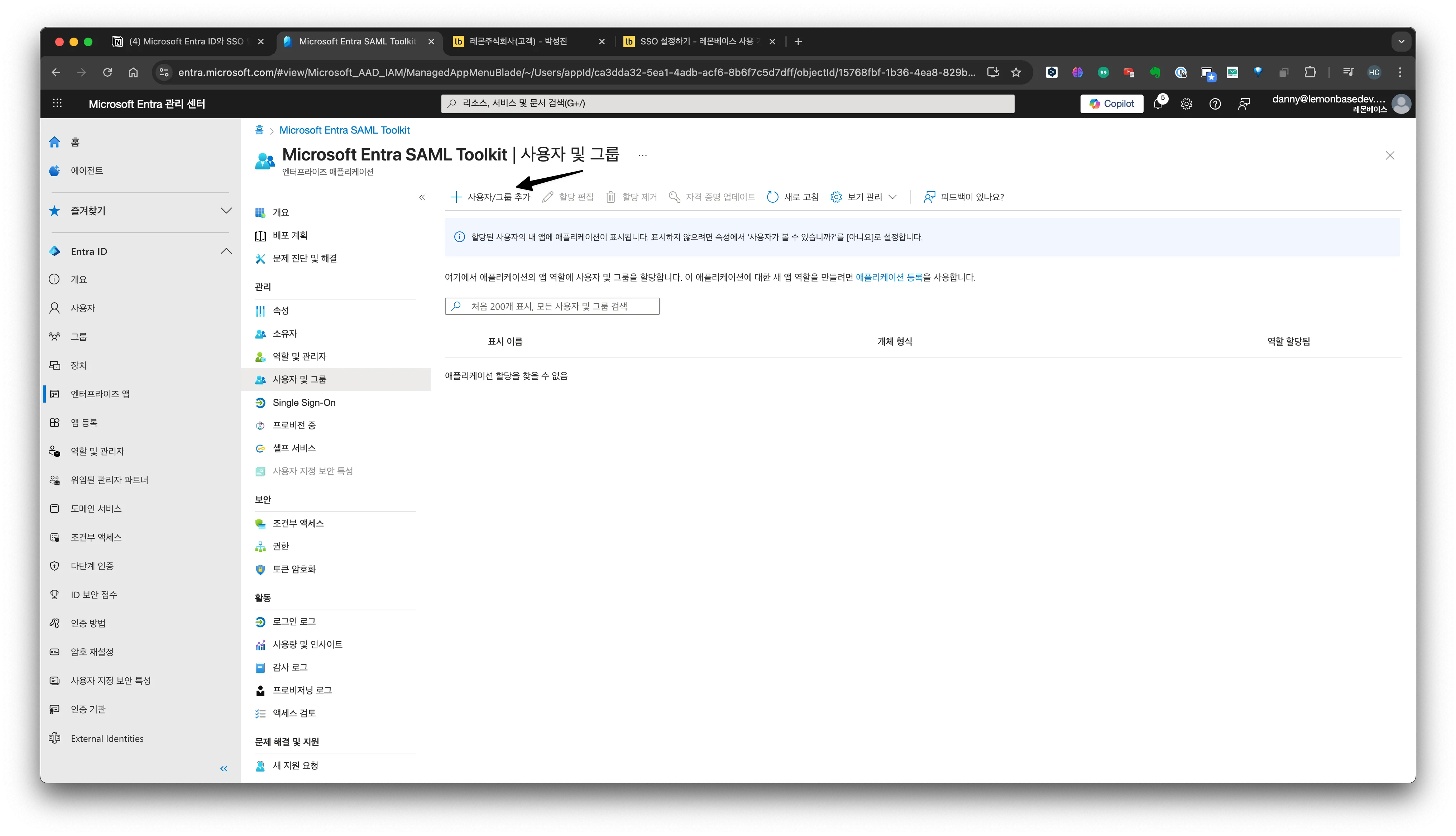The width and height of the screenshot is (1456, 836).
Task: Collapse the Entra ID section
Action: point(226,251)
